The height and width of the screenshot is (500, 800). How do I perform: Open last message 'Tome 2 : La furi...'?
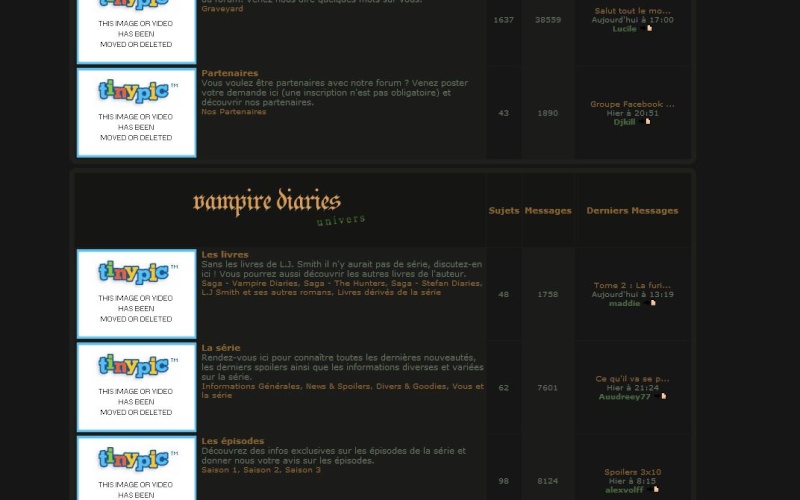[x=632, y=285]
